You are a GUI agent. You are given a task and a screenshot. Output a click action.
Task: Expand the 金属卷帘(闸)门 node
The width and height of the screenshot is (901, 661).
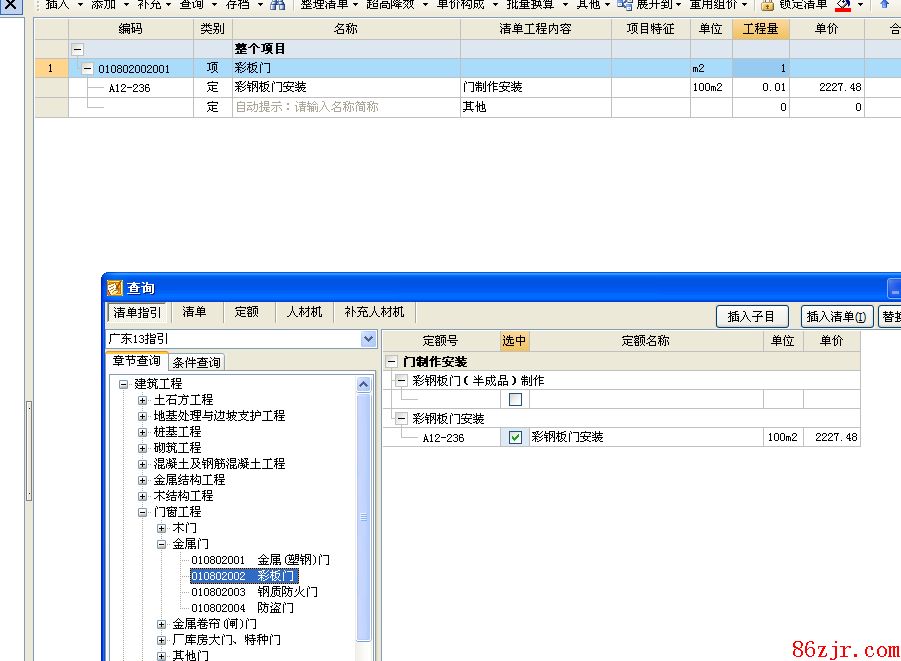[x=162, y=624]
